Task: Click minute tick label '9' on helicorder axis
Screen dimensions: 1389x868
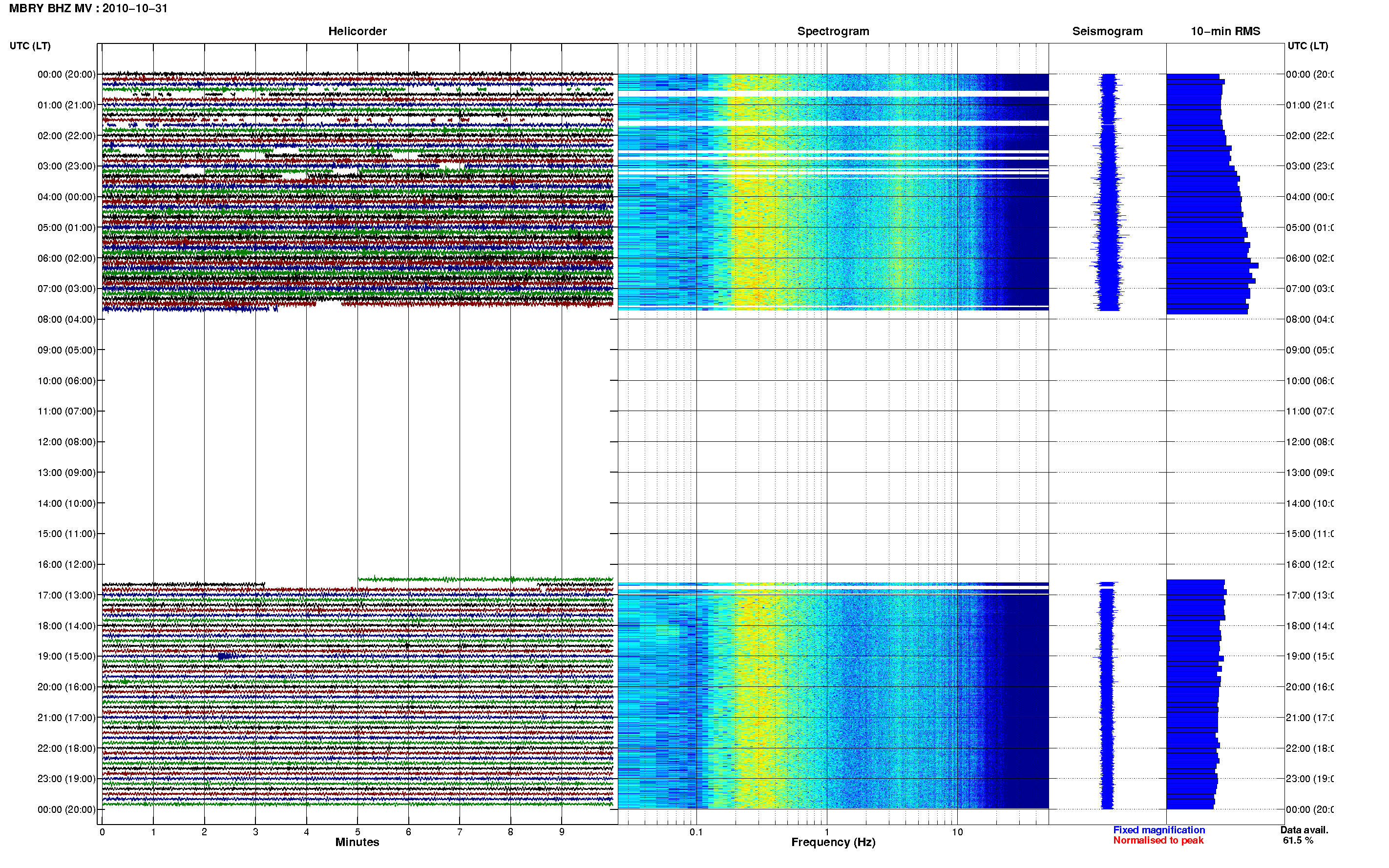Action: (x=562, y=832)
